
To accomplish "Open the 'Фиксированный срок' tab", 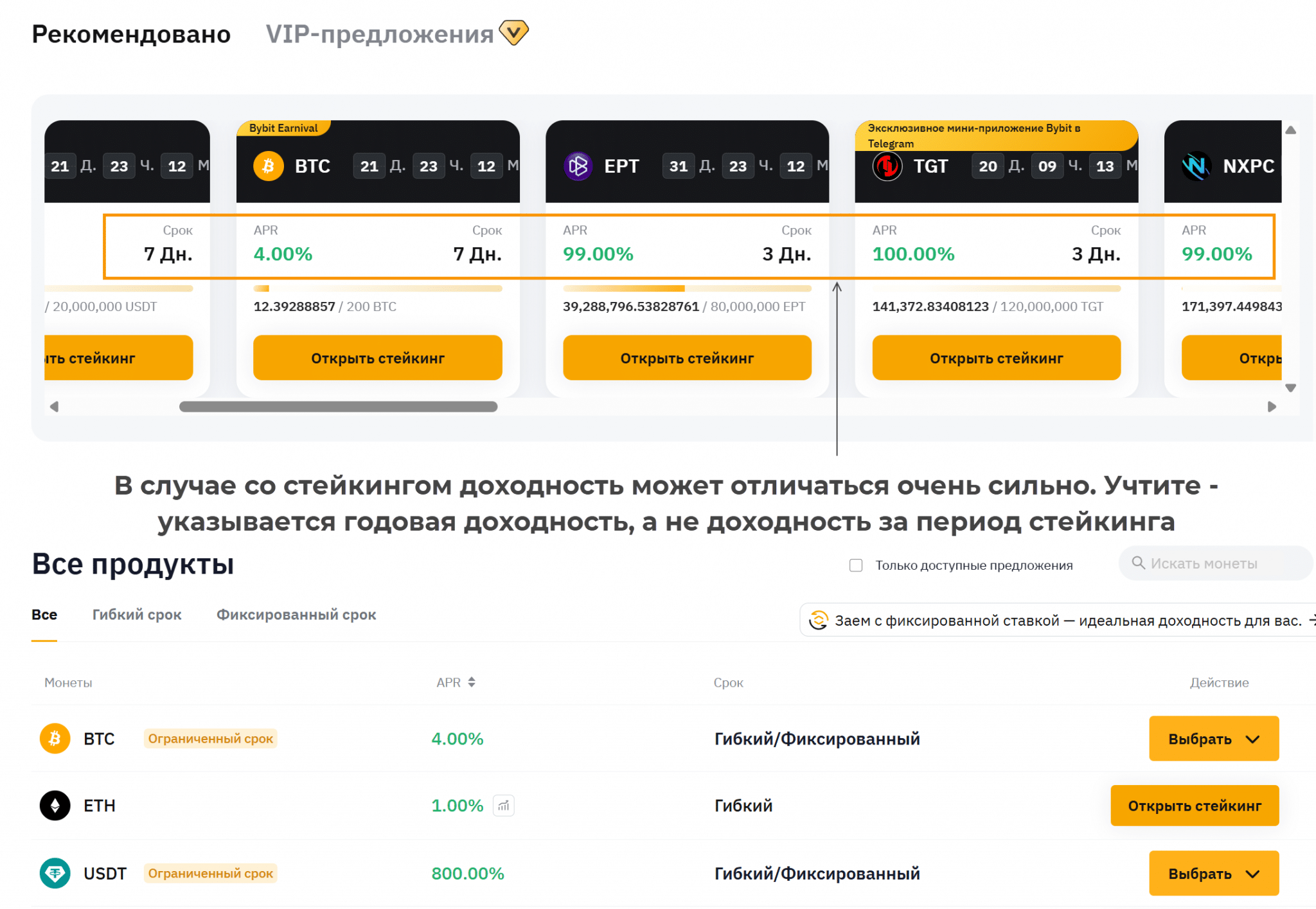I will point(296,615).
